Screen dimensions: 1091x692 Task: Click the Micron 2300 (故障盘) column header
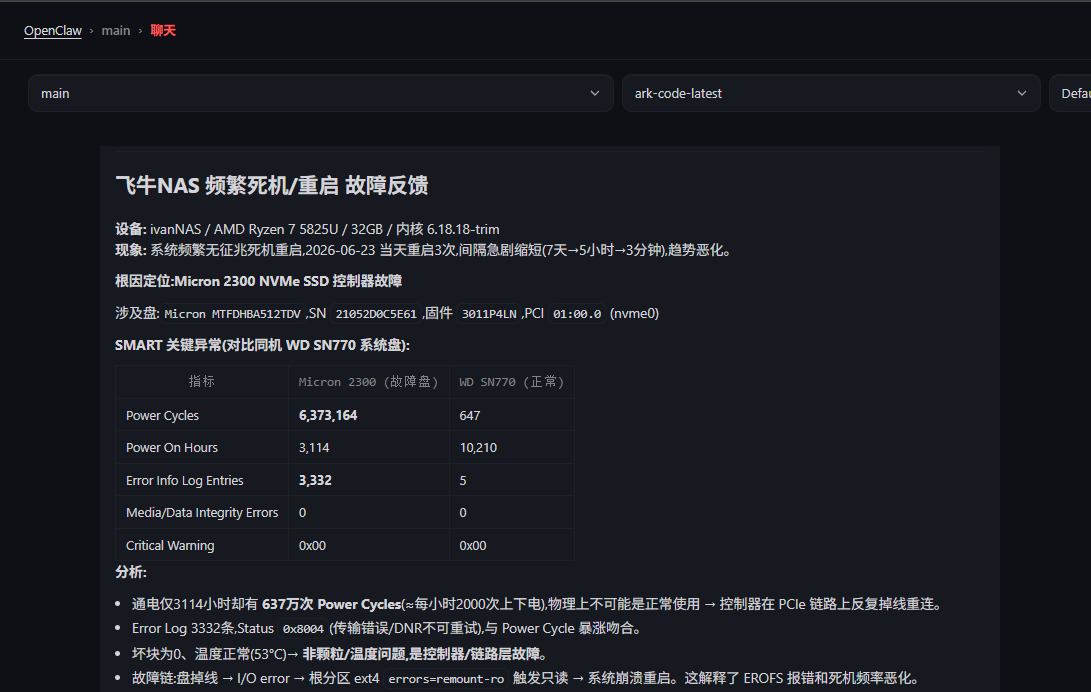click(368, 382)
